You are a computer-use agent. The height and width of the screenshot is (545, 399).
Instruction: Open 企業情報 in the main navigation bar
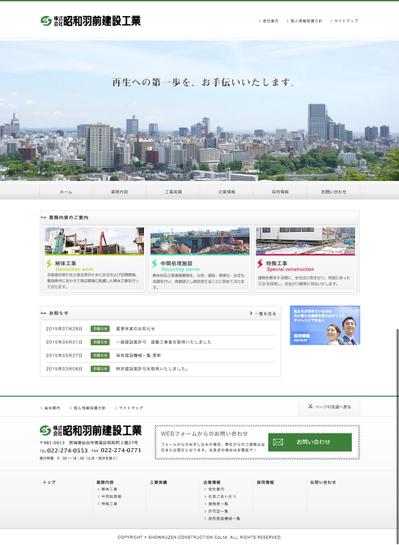227,192
